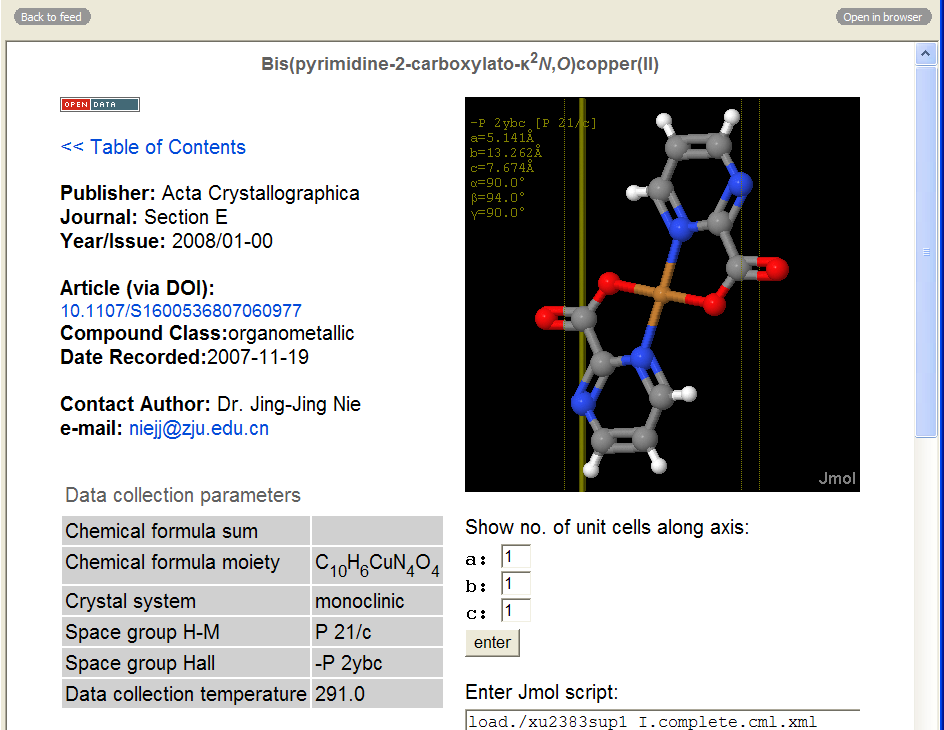The height and width of the screenshot is (730, 944).
Task: Focus the unit cells a-axis field
Action: coord(515,557)
